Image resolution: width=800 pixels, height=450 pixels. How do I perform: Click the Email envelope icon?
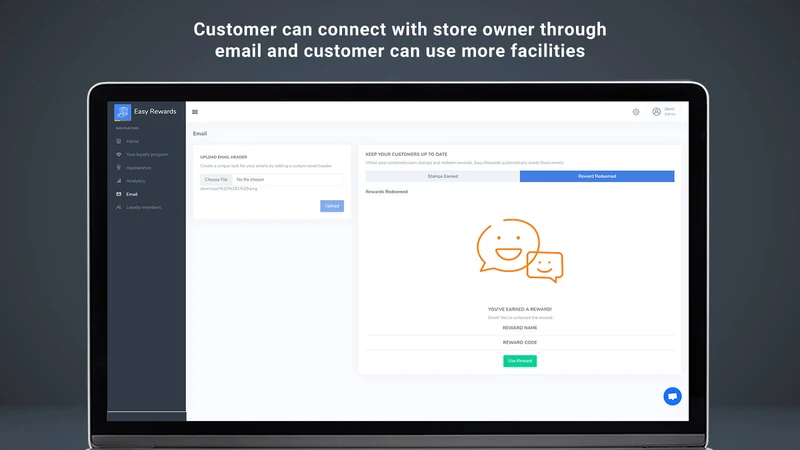point(119,194)
